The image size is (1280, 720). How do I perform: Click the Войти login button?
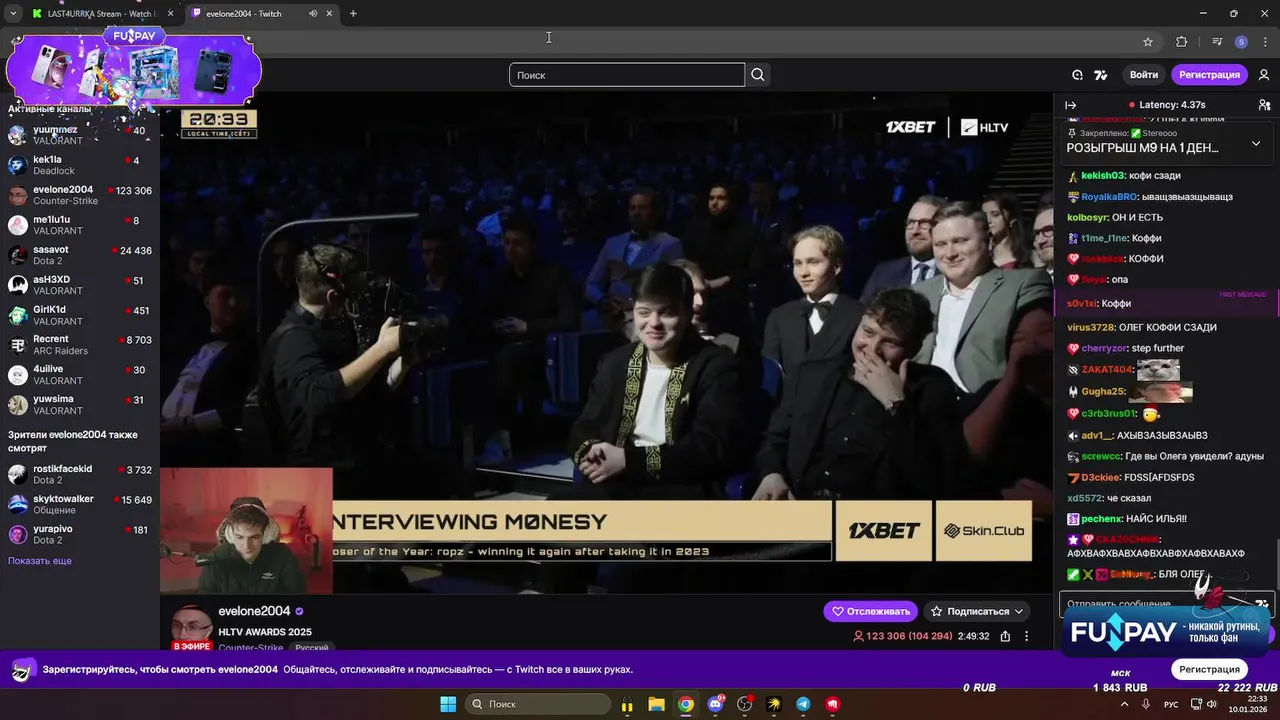tap(1144, 75)
